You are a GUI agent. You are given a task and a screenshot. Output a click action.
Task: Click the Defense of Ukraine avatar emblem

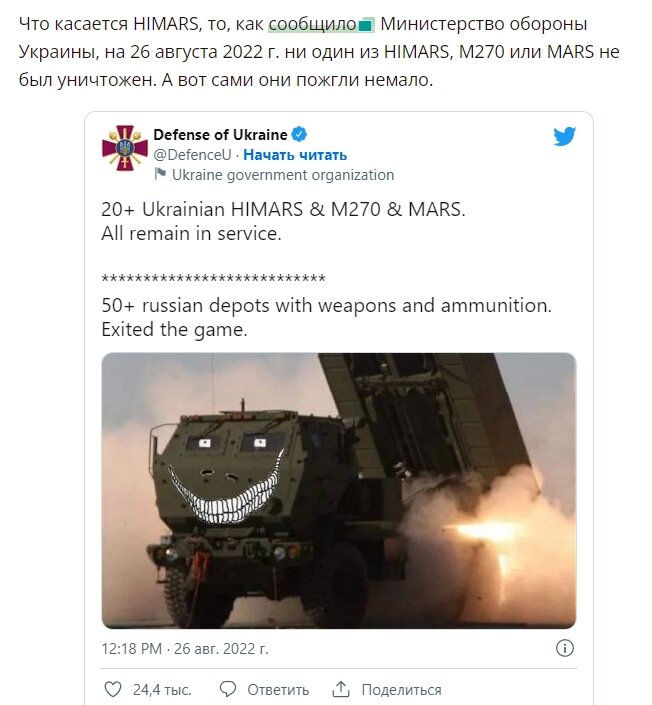coord(125,148)
